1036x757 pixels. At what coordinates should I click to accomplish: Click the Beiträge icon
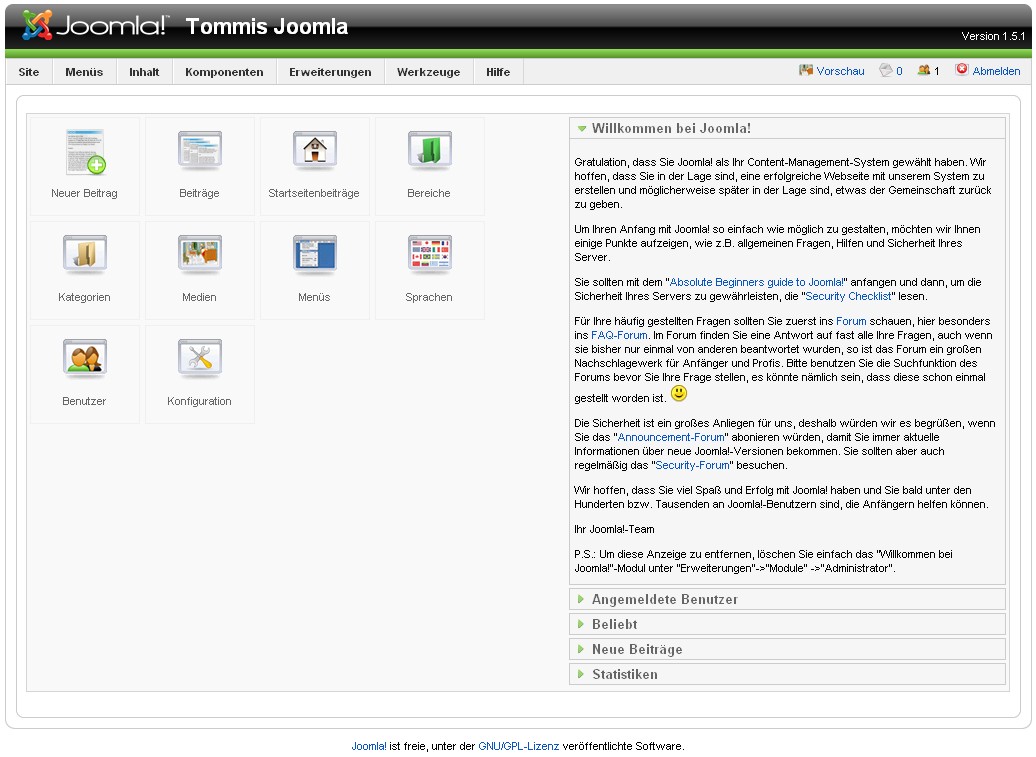[x=200, y=153]
